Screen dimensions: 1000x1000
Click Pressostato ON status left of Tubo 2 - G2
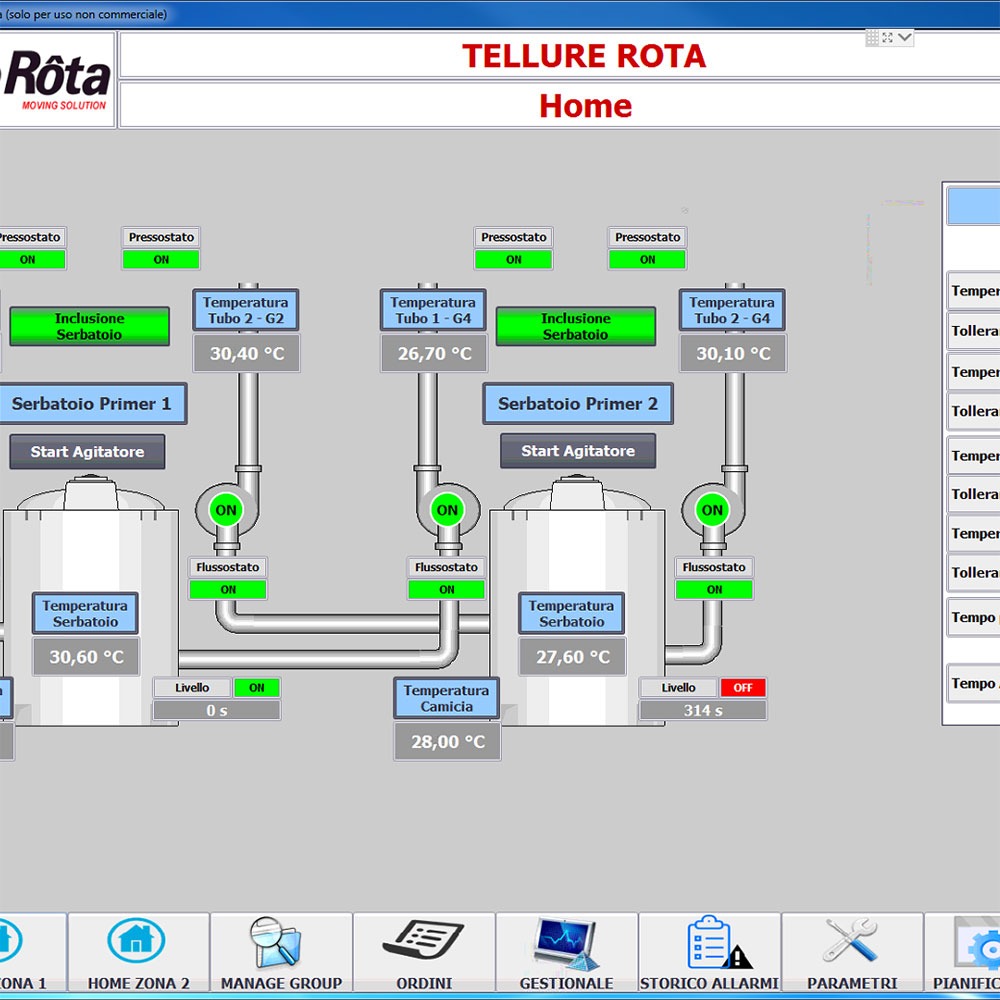(x=161, y=260)
